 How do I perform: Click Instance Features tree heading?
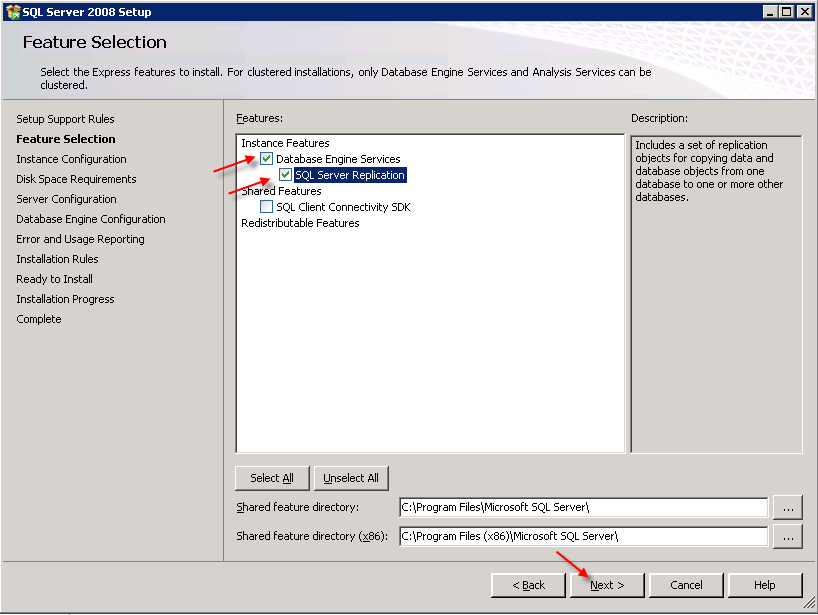285,143
